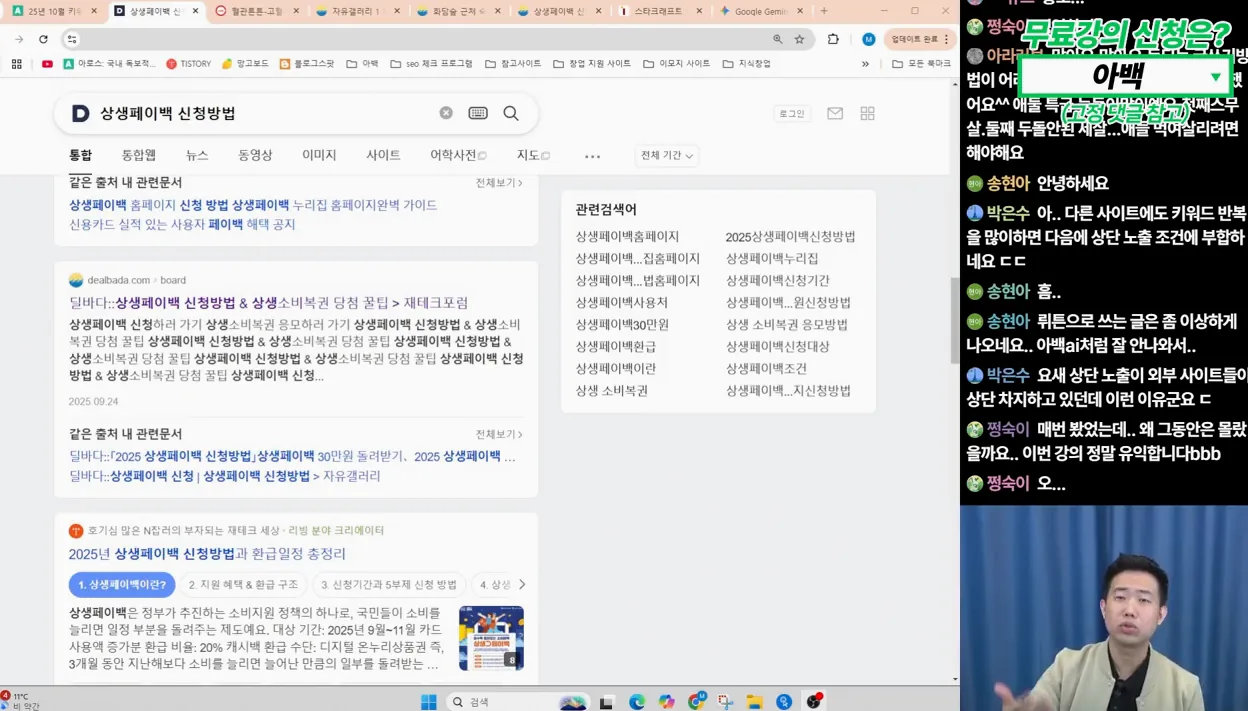Open Windows Start menu
This screenshot has width=1248, height=711.
(x=429, y=702)
